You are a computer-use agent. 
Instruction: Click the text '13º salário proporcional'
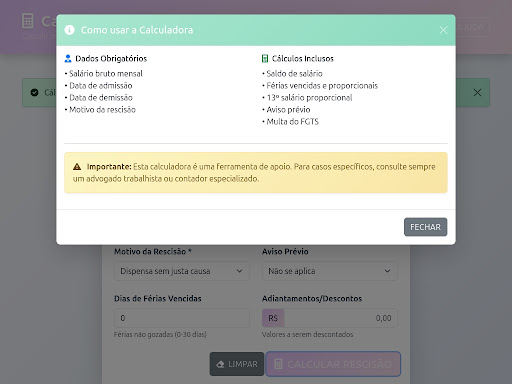[x=309, y=98]
